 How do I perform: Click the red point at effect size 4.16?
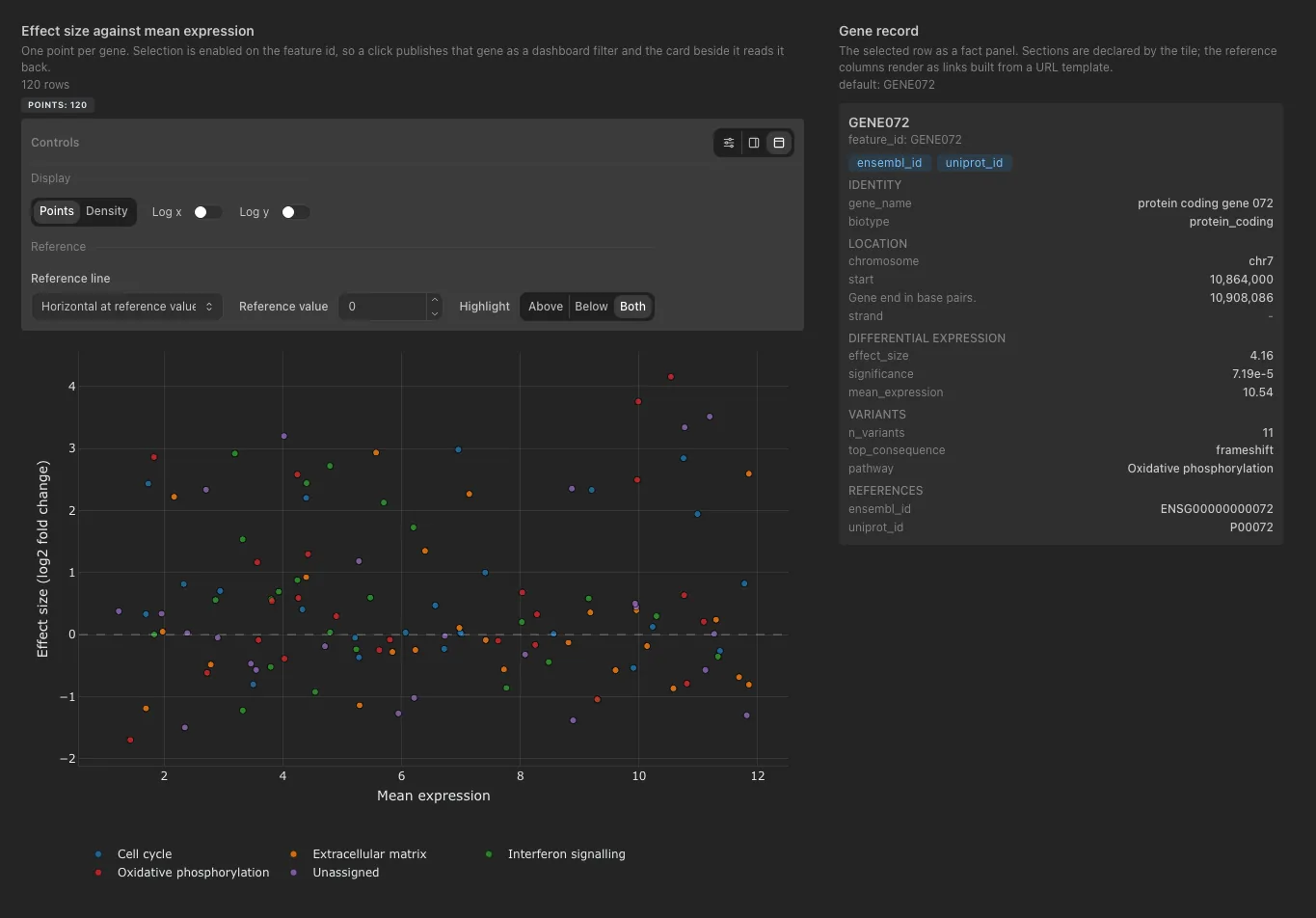[671, 377]
